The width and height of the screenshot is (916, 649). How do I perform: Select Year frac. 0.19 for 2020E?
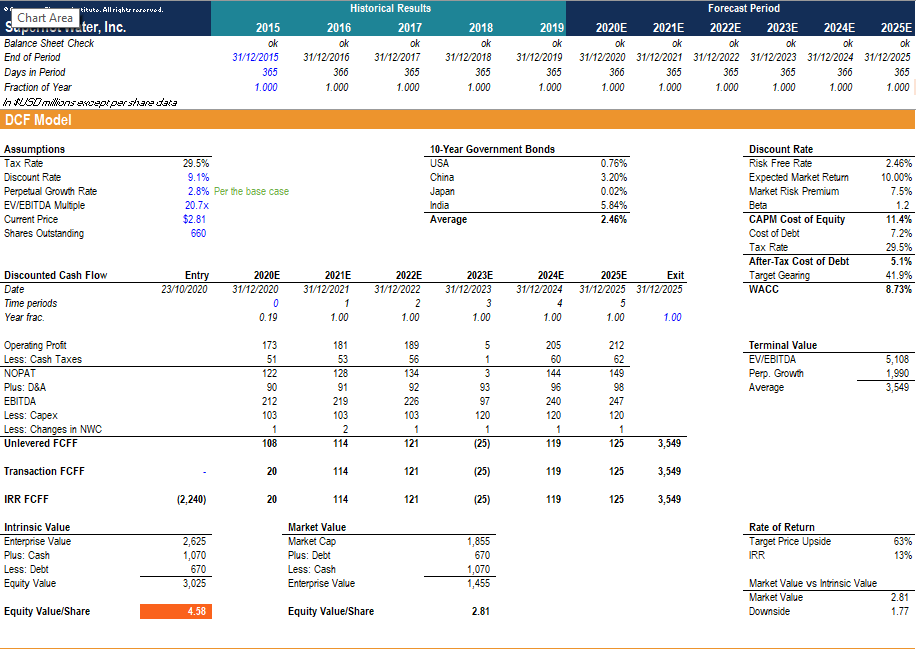pos(268,318)
